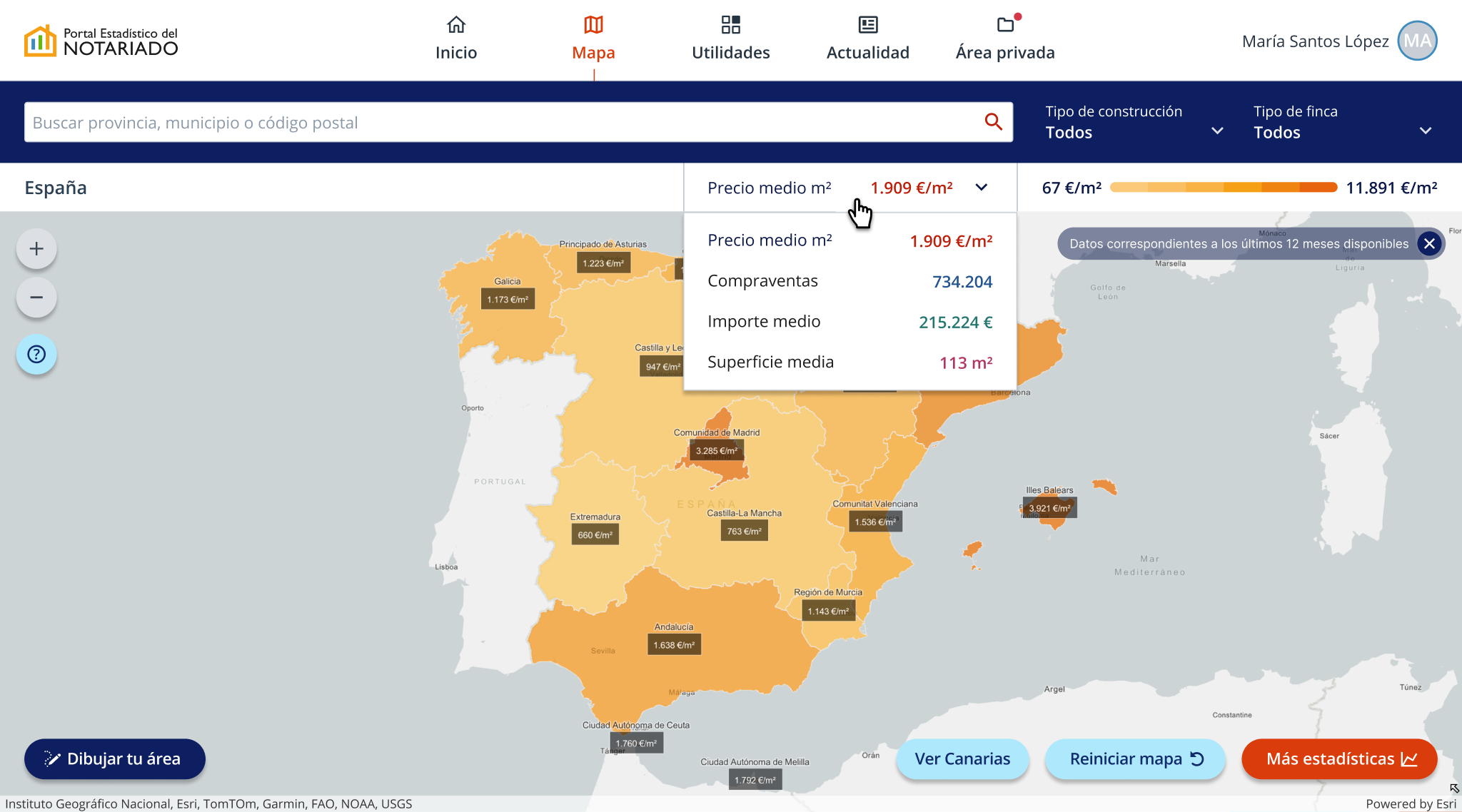
Task: Click the Portal Estadístico del Notariado logo
Action: [101, 41]
